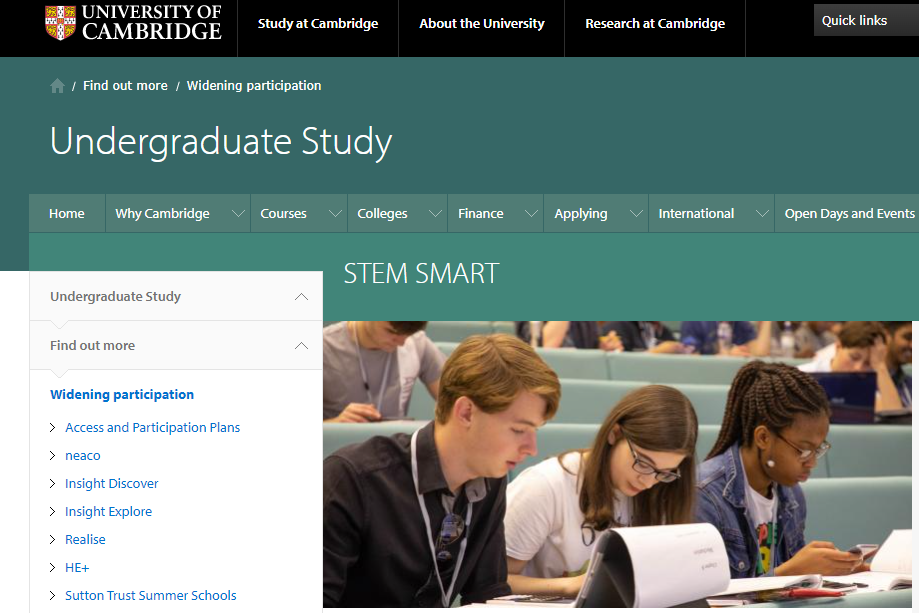
Task: Select About the University menu item
Action: click(x=482, y=24)
